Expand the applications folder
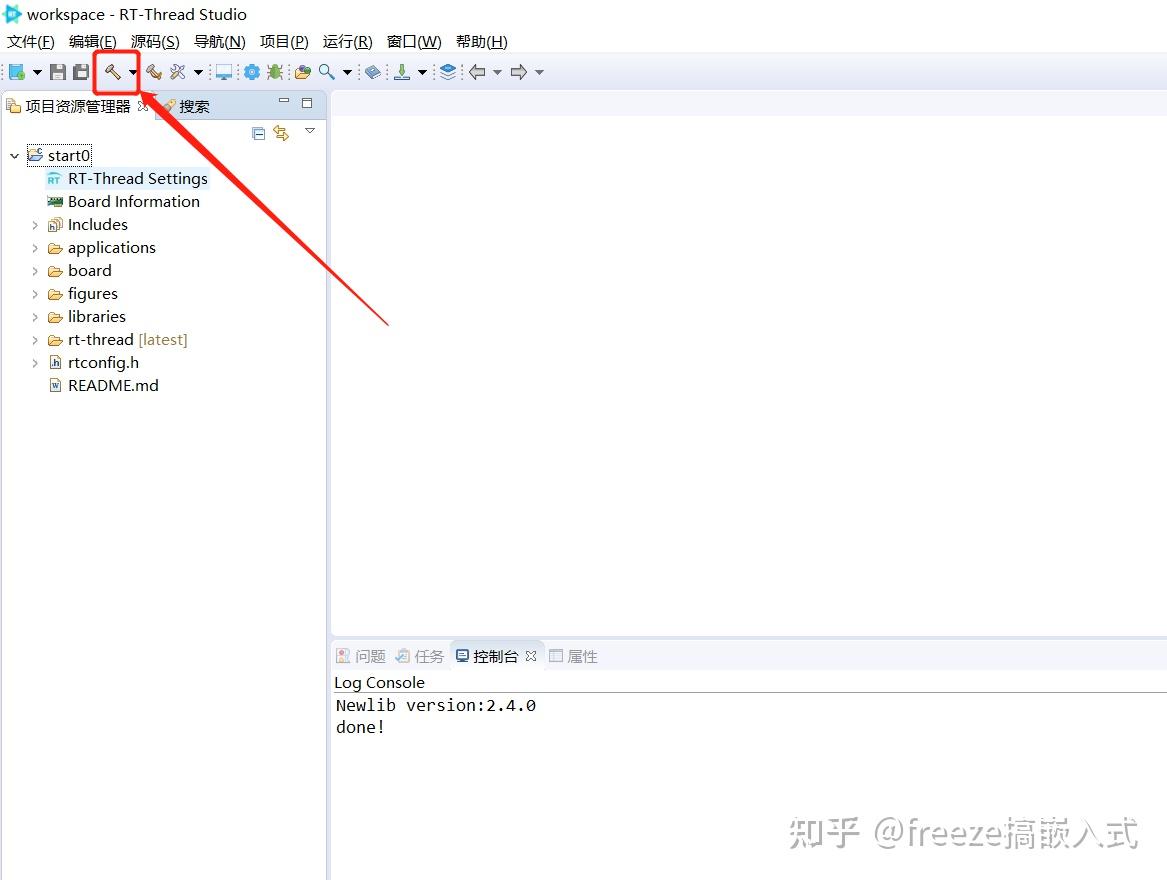This screenshot has width=1167, height=880. coord(36,247)
